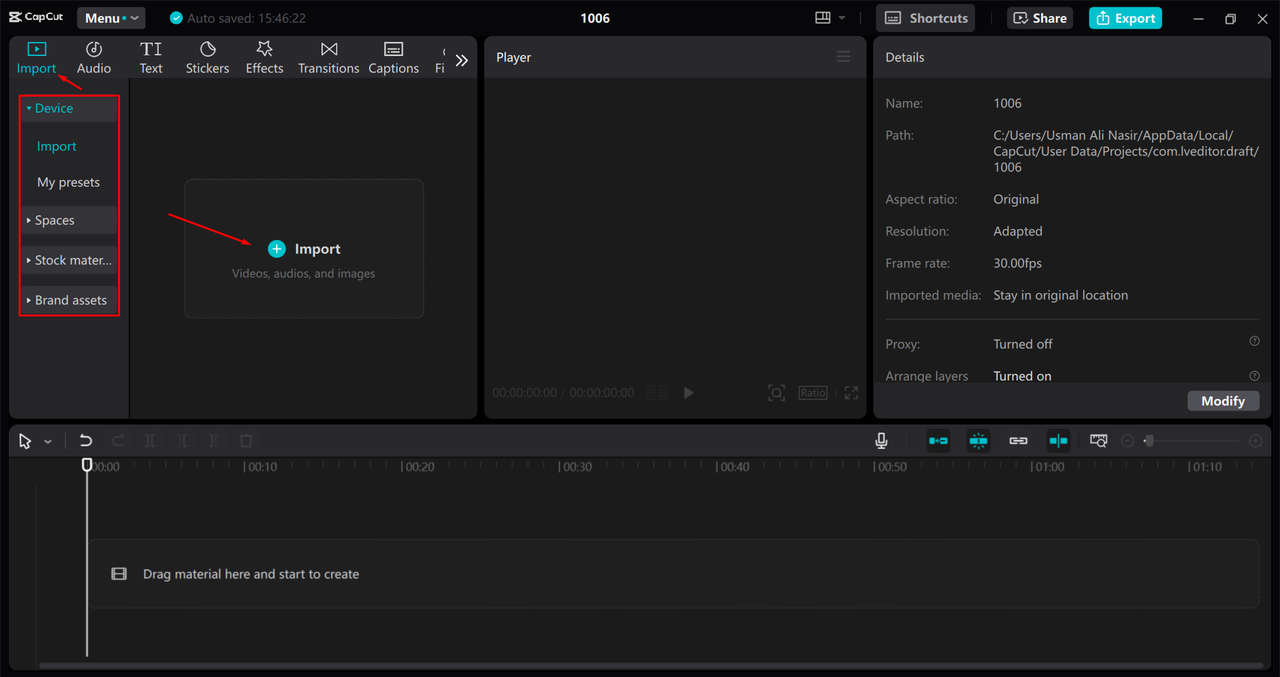This screenshot has width=1280, height=677.
Task: Click the Modify button
Action: tap(1223, 400)
